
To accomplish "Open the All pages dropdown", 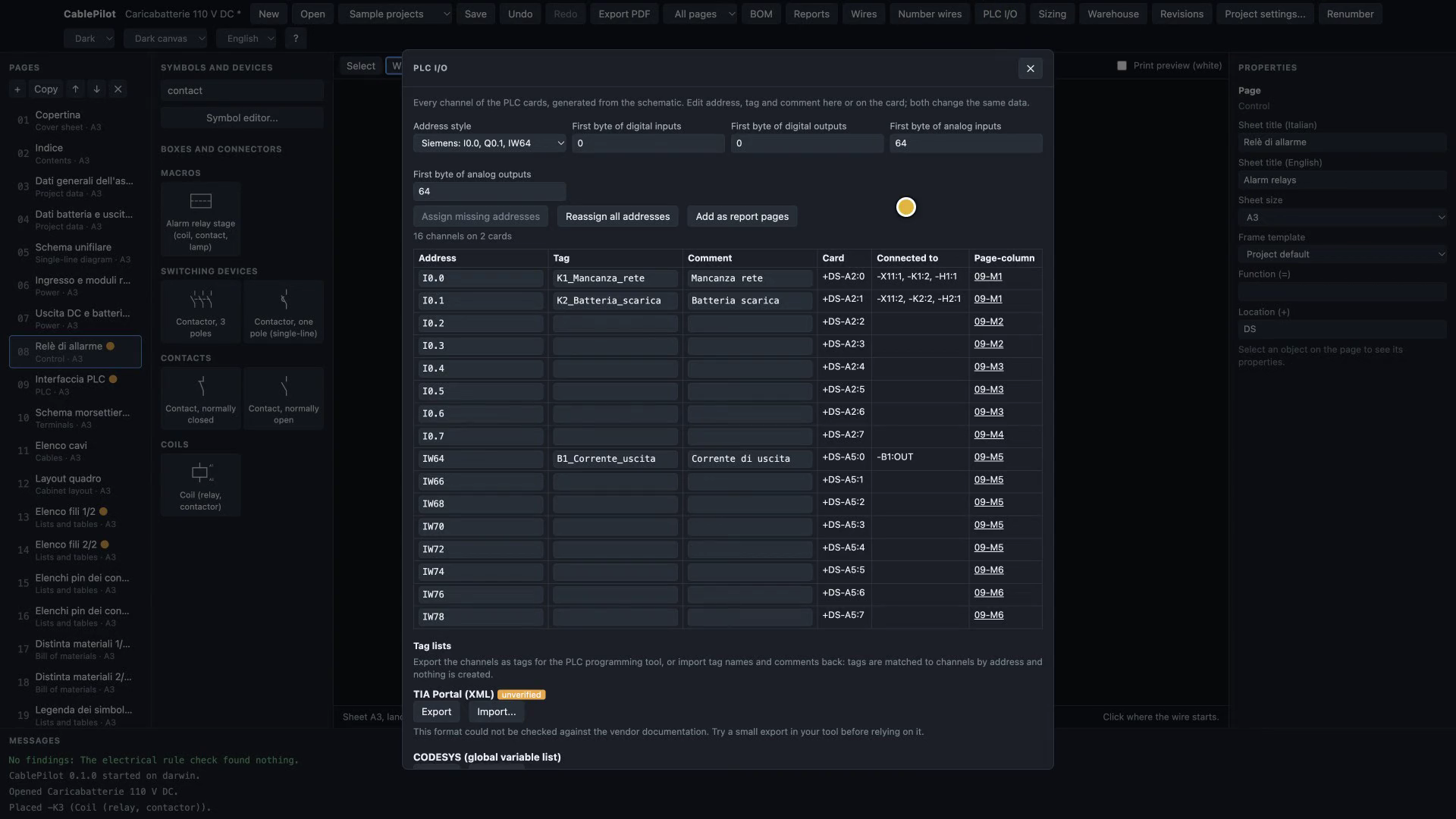I will click(x=701, y=14).
